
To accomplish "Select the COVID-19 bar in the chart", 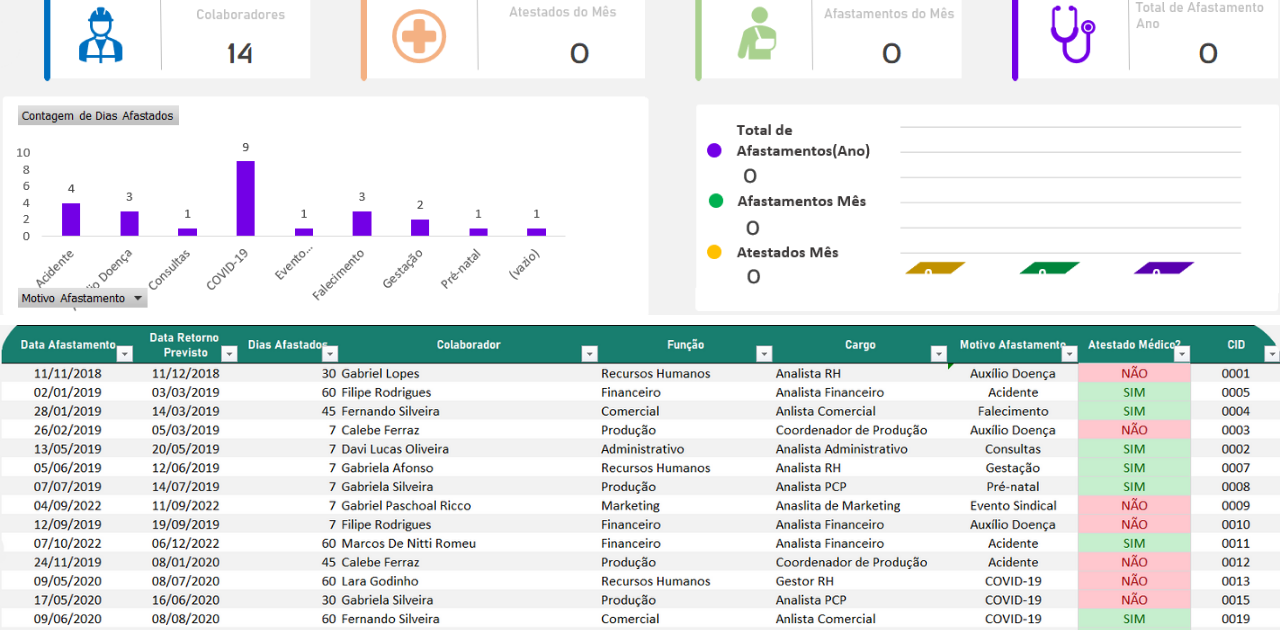I will click(x=245, y=198).
